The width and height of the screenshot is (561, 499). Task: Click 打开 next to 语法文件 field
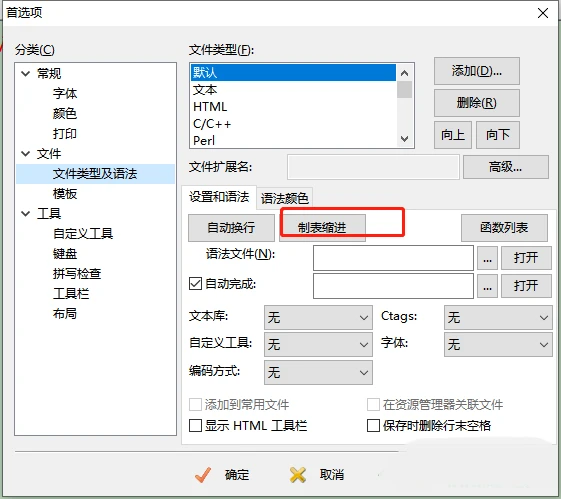[526, 258]
